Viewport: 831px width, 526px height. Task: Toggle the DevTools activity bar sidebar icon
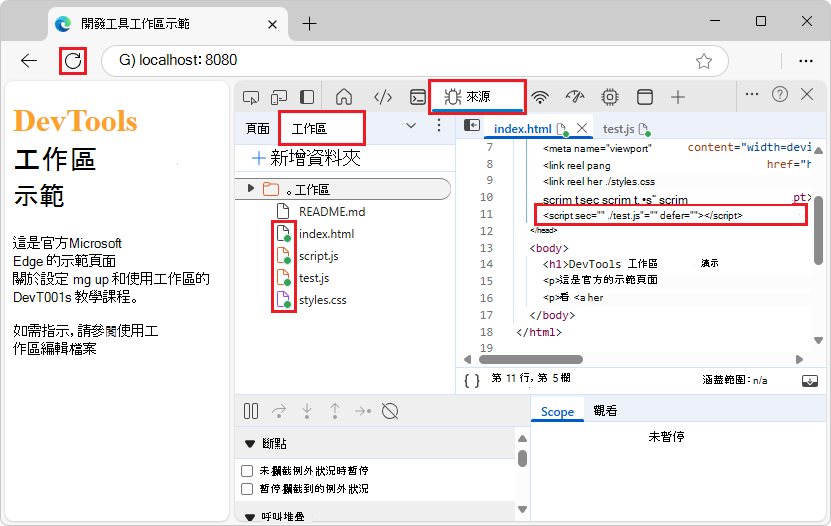pos(307,97)
